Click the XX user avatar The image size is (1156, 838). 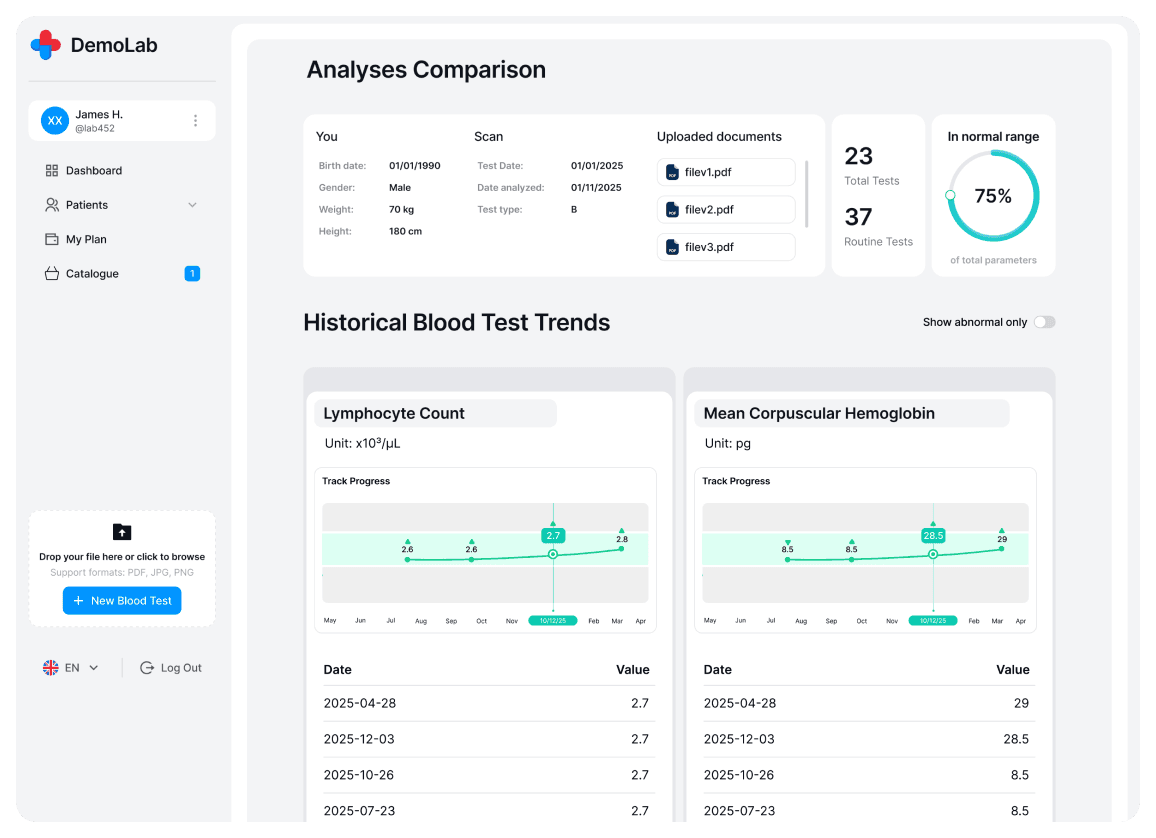pos(55,121)
